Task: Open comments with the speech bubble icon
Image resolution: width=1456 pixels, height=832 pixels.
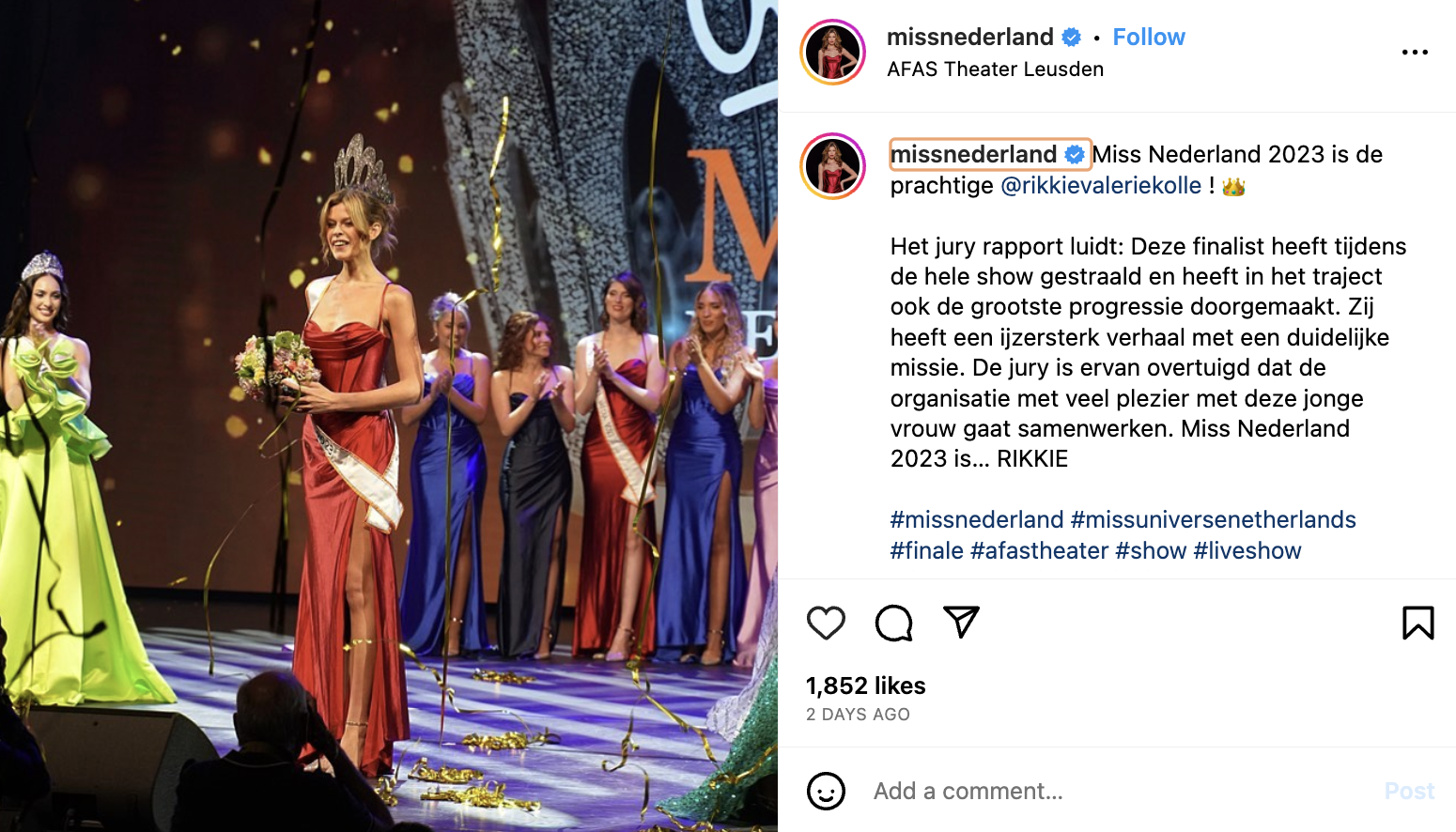Action: tap(893, 623)
